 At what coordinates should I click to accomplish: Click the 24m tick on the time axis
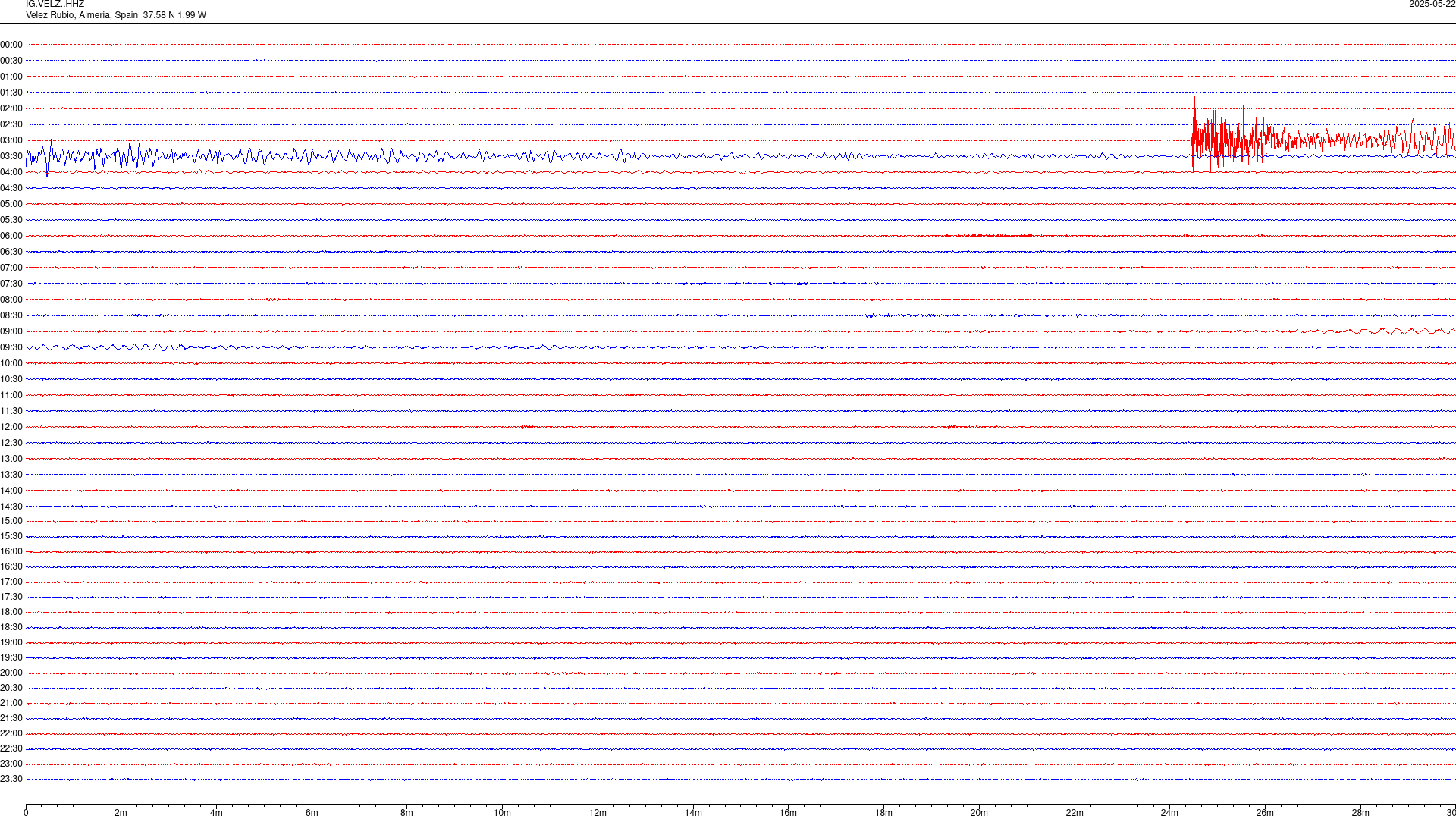1169,812
